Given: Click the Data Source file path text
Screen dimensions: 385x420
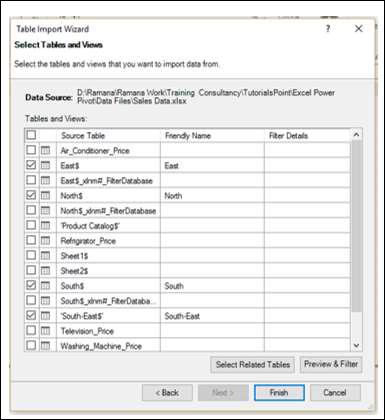Looking at the screenshot, I should tap(206, 97).
